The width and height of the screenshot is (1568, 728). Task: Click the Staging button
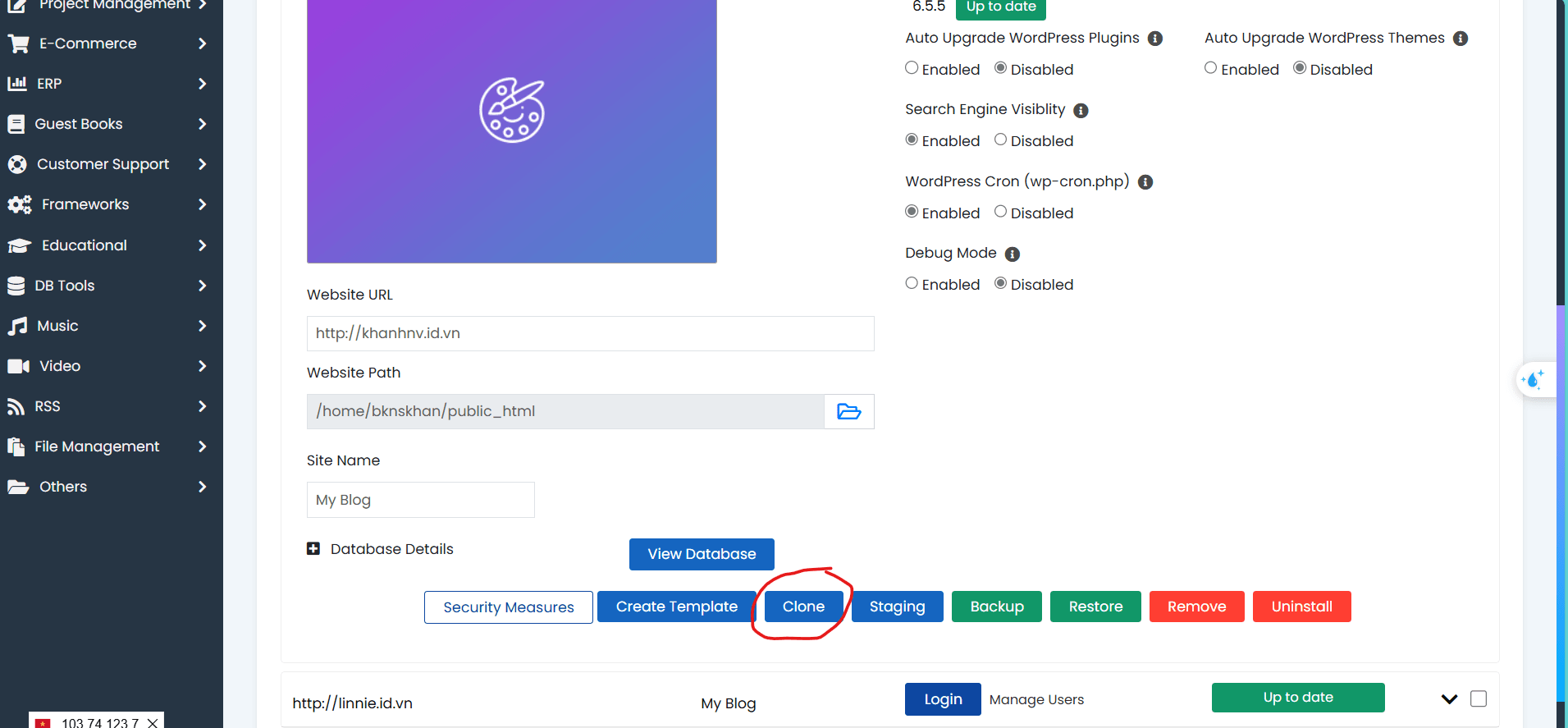coord(898,607)
